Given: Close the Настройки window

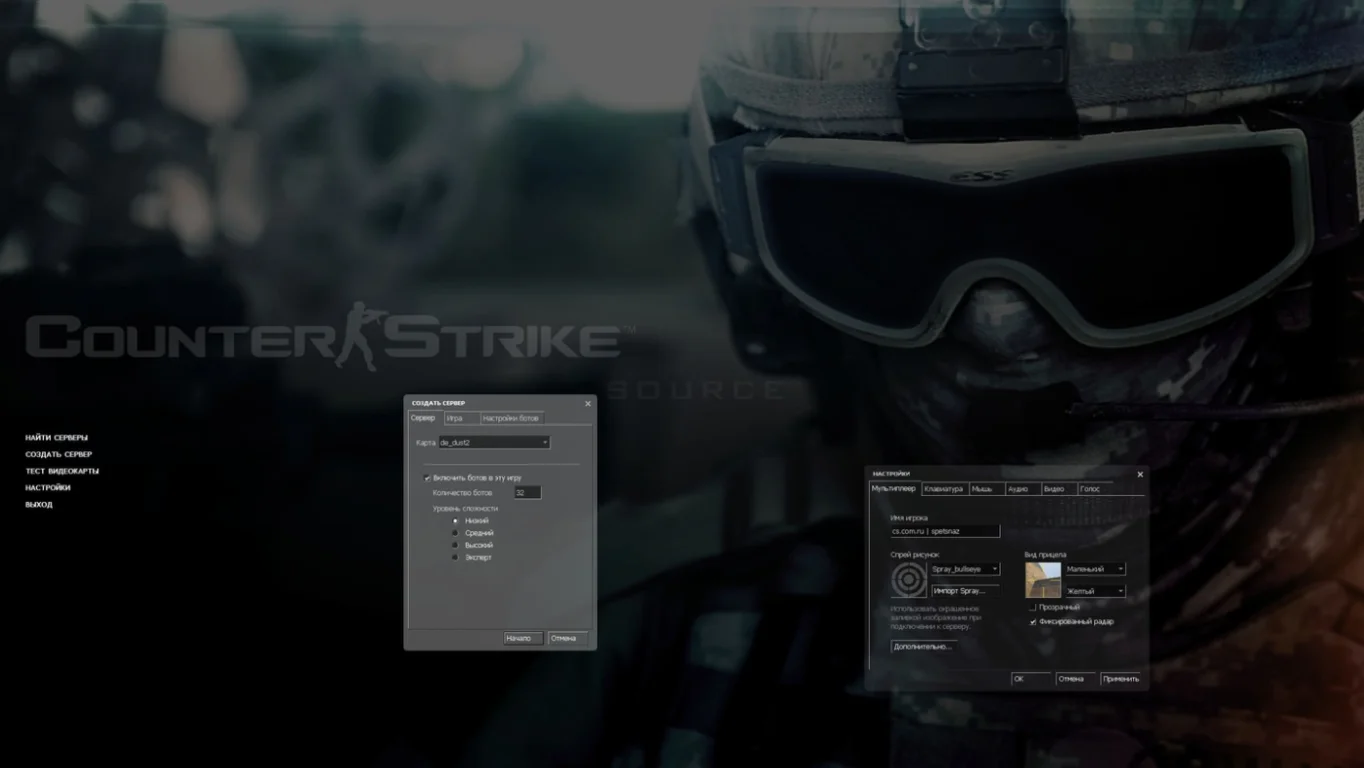Looking at the screenshot, I should click(x=1140, y=474).
